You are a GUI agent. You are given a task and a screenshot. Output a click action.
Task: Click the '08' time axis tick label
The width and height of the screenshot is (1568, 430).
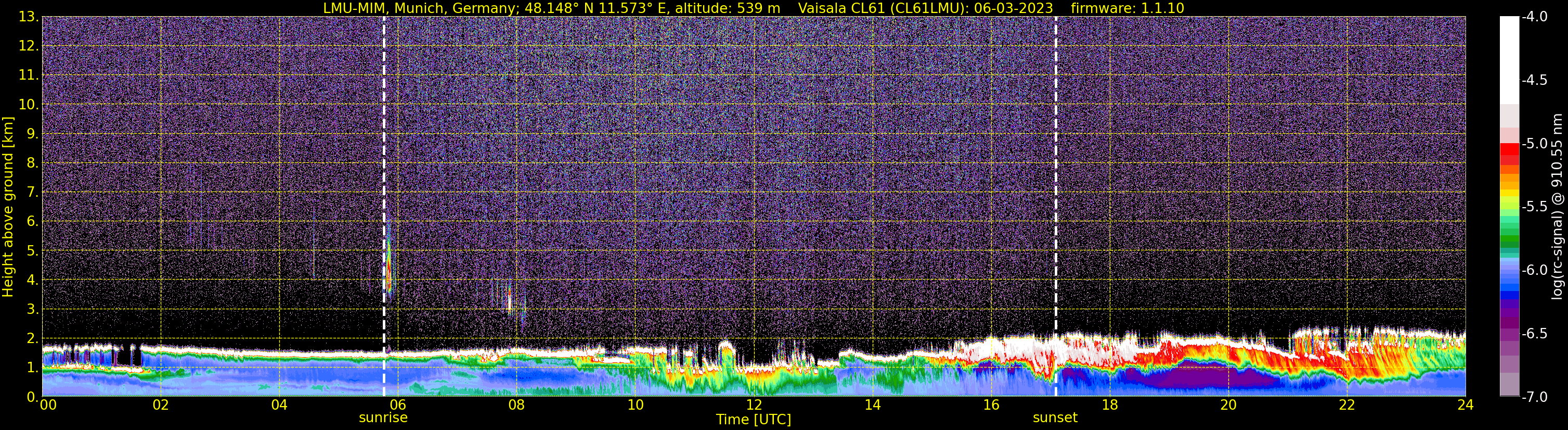(516, 405)
